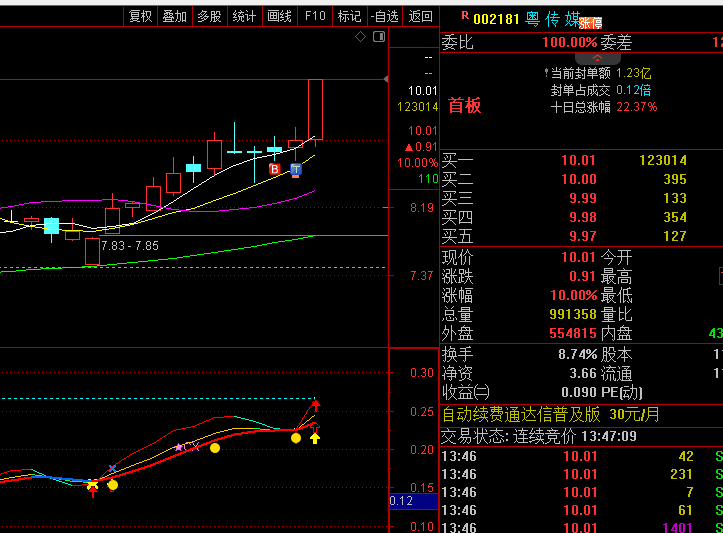Click the 买五 price 9.97
The image size is (723, 533).
pyautogui.click(x=583, y=236)
